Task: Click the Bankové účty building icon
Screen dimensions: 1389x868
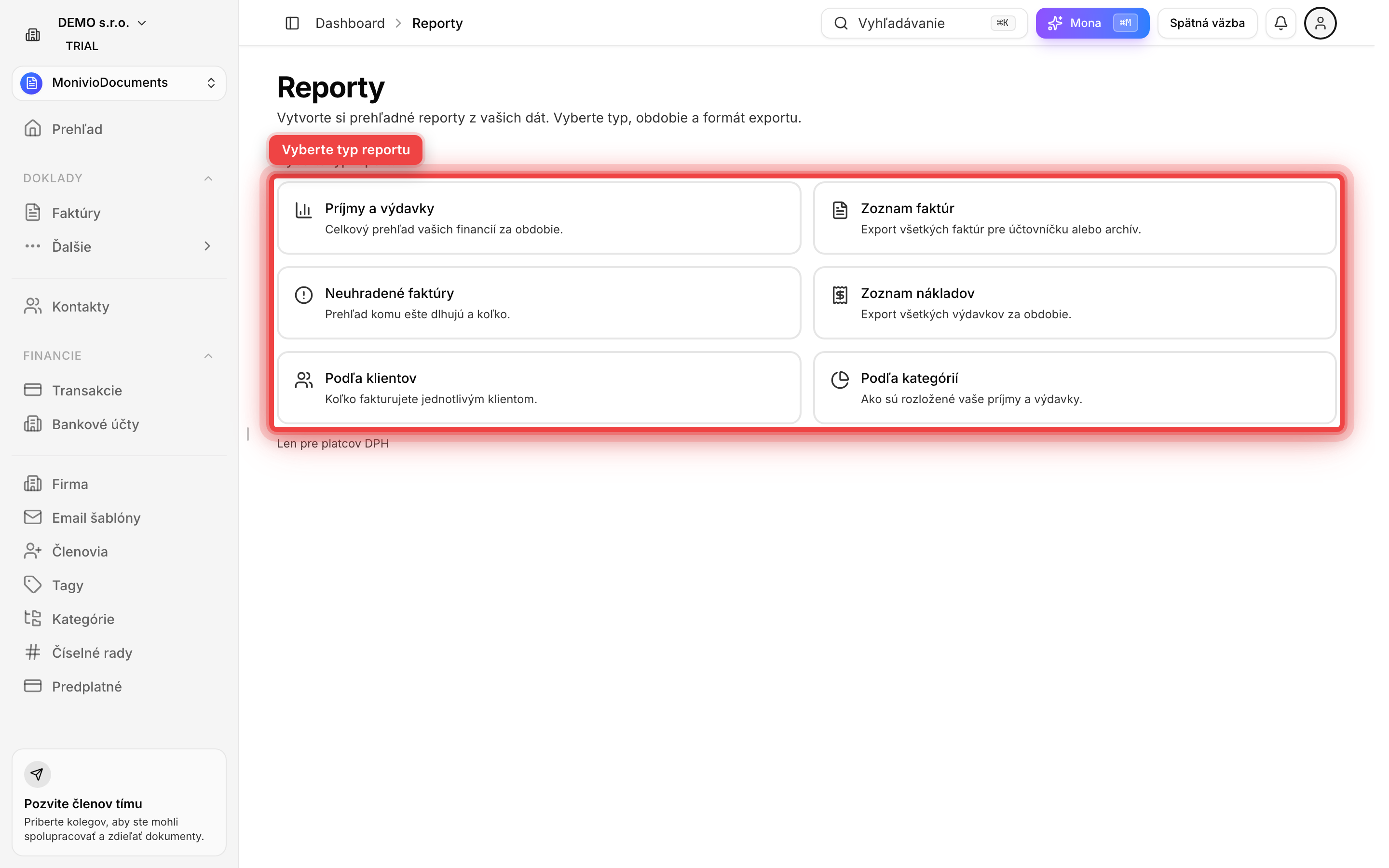Action: tap(33, 424)
